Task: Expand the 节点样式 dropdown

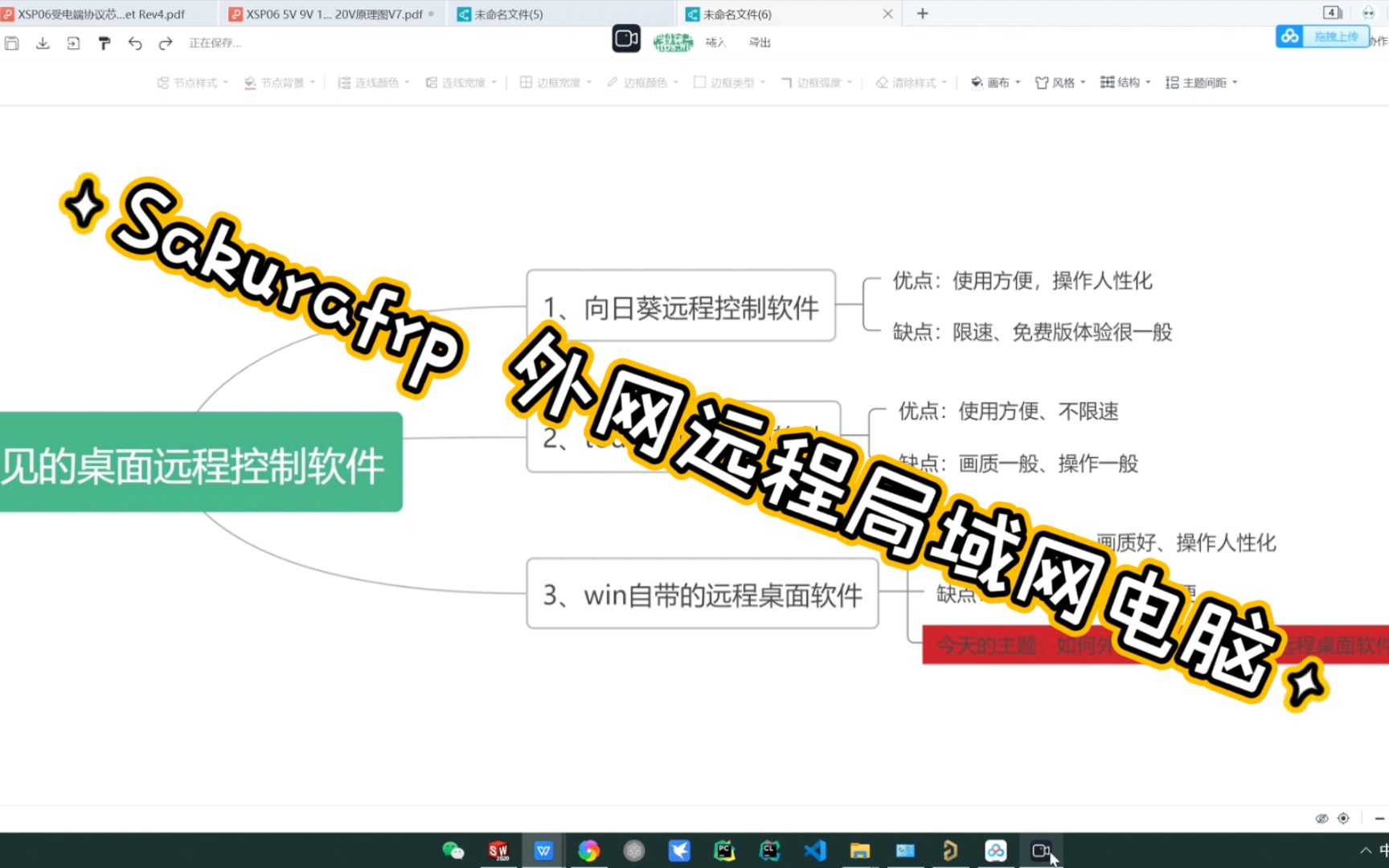Action: tap(193, 83)
